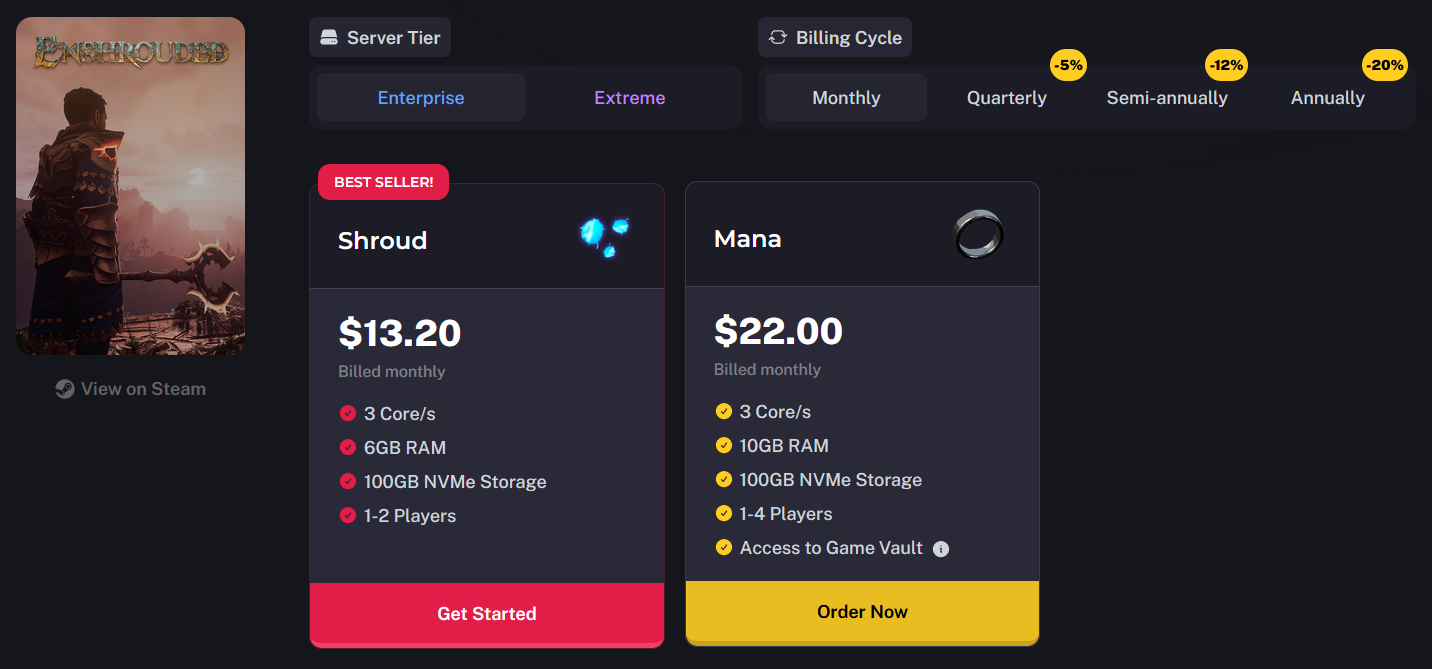The image size is (1432, 669).
Task: Click the Mana ring icon
Action: (978, 235)
